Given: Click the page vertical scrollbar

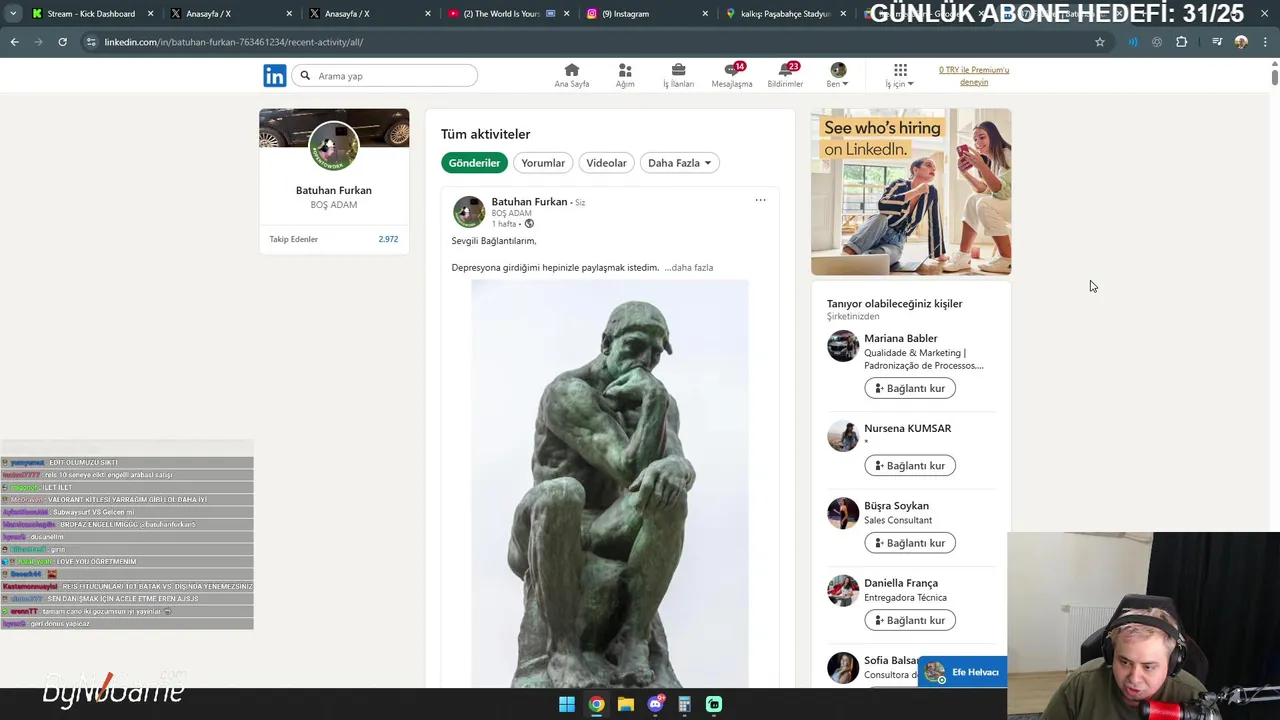Looking at the screenshot, I should tap(1274, 76).
